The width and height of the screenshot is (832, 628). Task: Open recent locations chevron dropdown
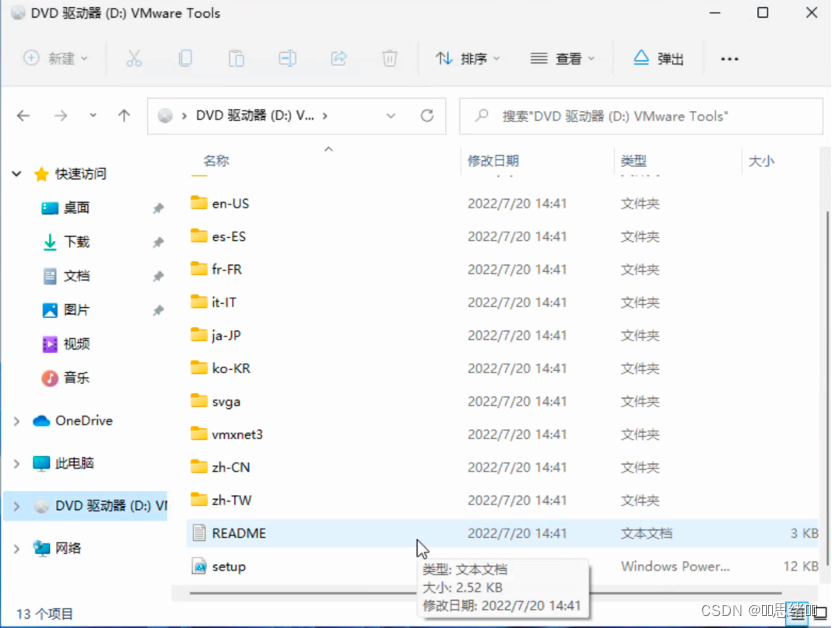tap(93, 115)
